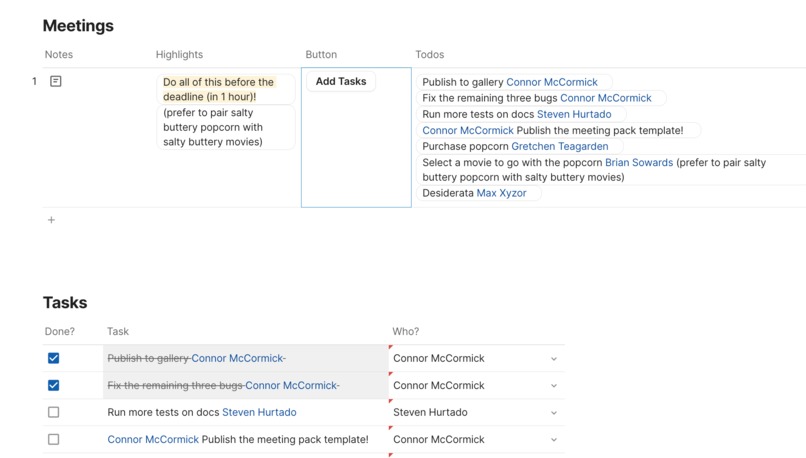This screenshot has width=806, height=458.
Task: Click the Task column header
Action: [118, 332]
